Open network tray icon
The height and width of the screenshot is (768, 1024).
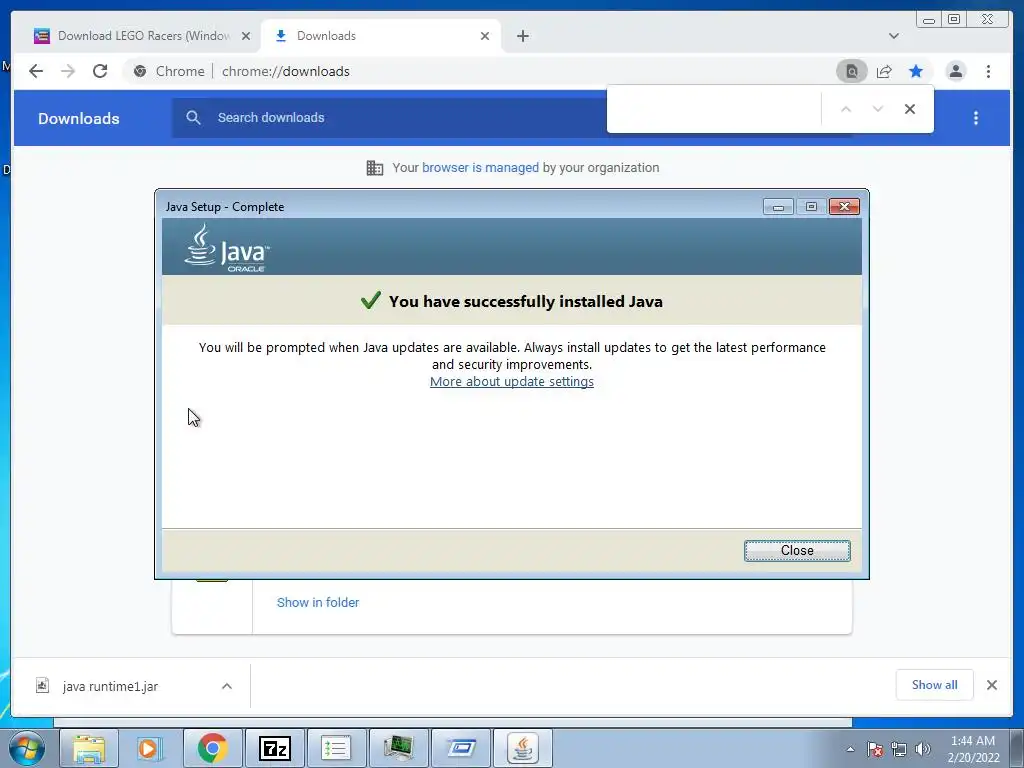point(899,749)
